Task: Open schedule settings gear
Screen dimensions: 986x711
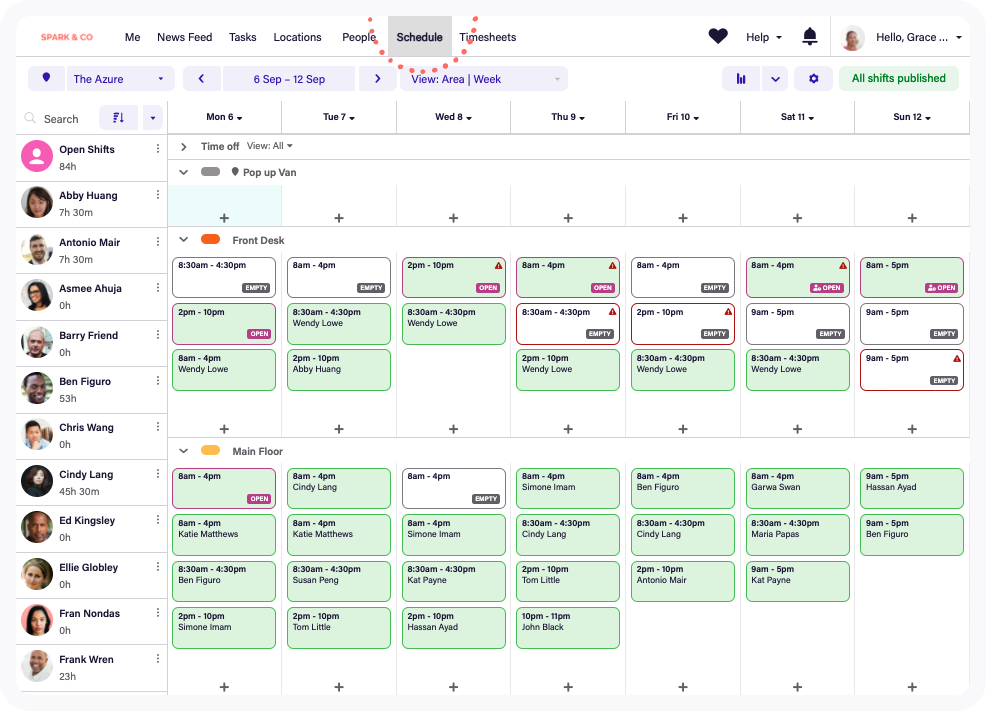Action: [814, 79]
